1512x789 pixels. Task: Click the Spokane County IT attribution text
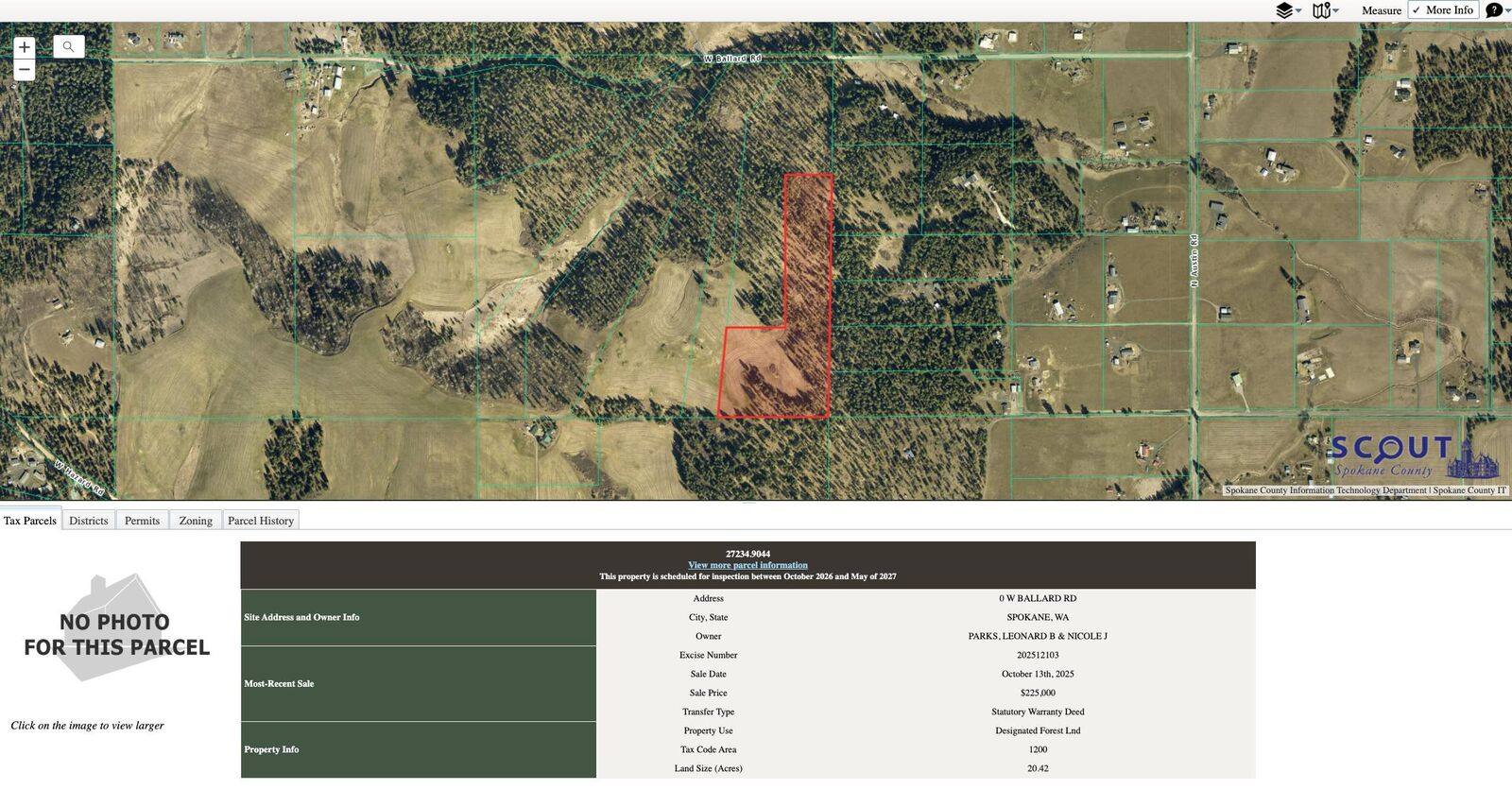point(1469,490)
